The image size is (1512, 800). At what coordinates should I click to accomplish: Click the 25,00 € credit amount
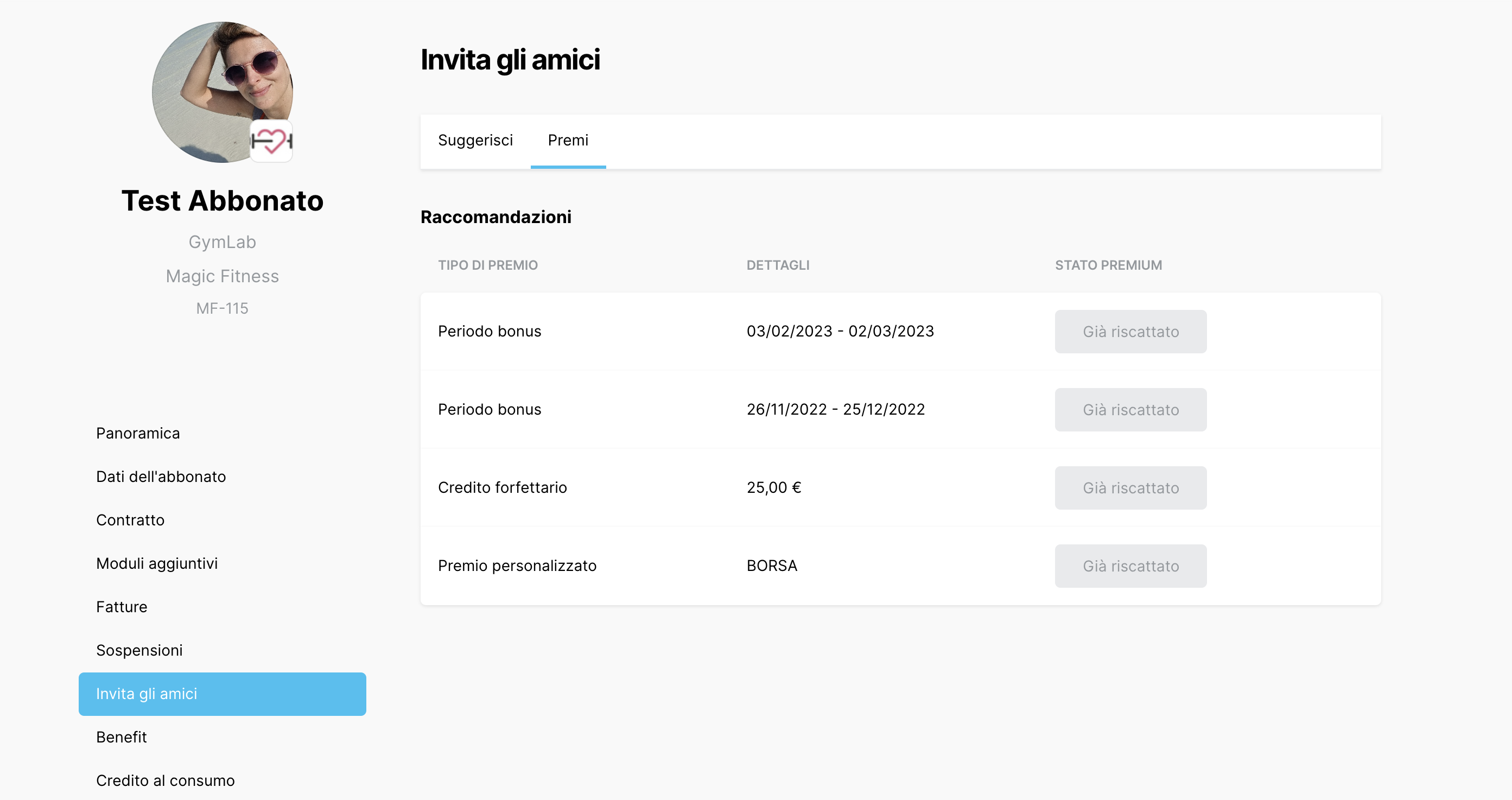(773, 487)
